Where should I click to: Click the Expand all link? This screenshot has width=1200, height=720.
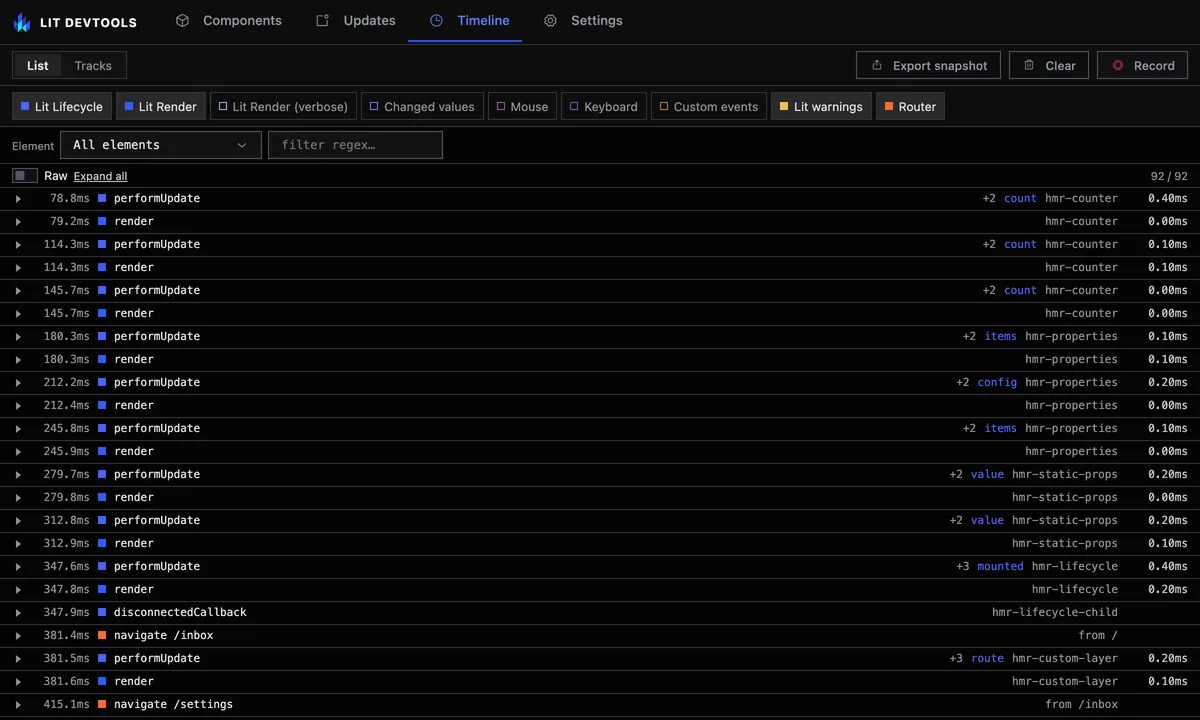pos(100,176)
